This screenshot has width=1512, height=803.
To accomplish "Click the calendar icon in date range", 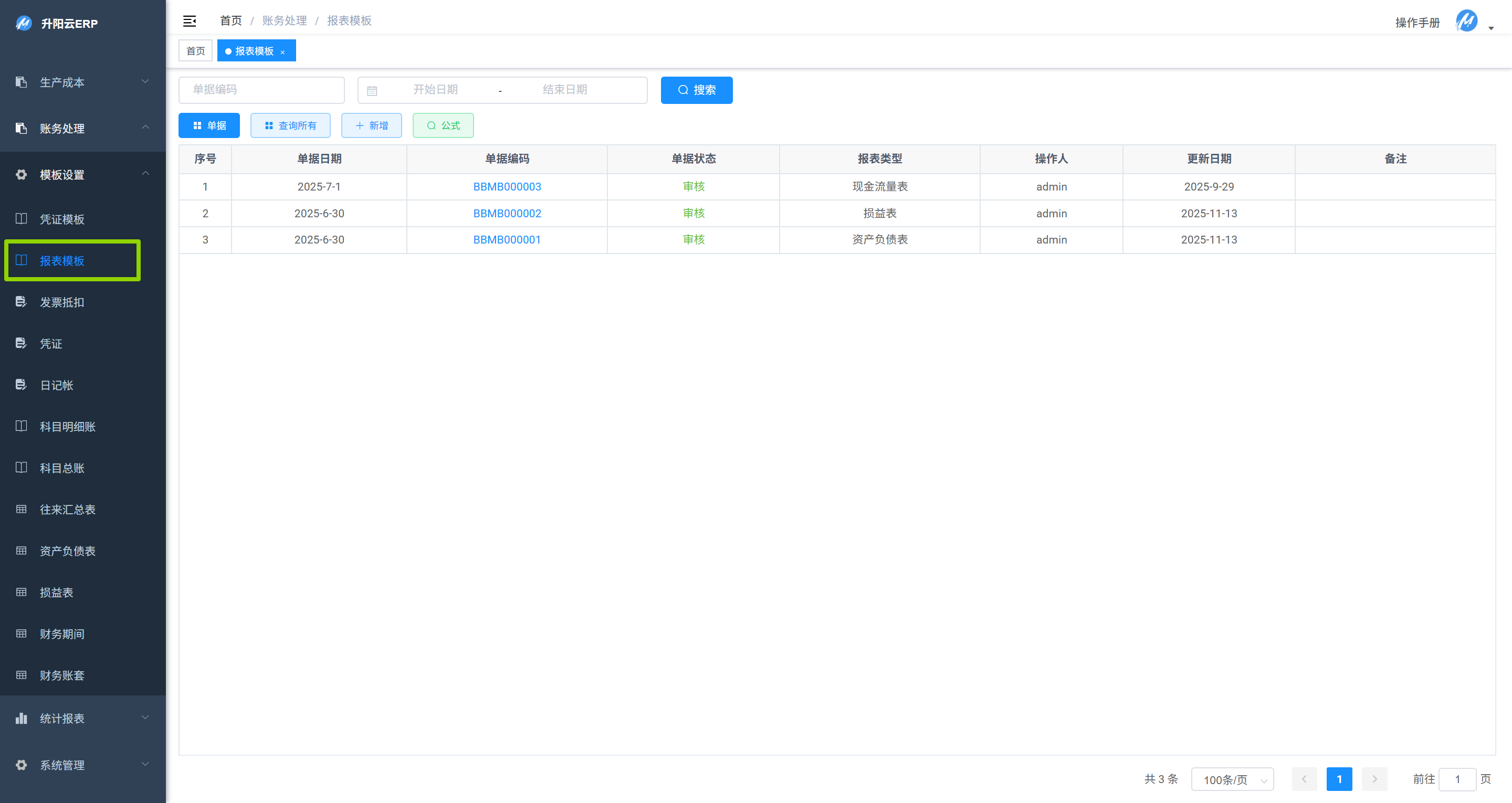I will (x=372, y=90).
